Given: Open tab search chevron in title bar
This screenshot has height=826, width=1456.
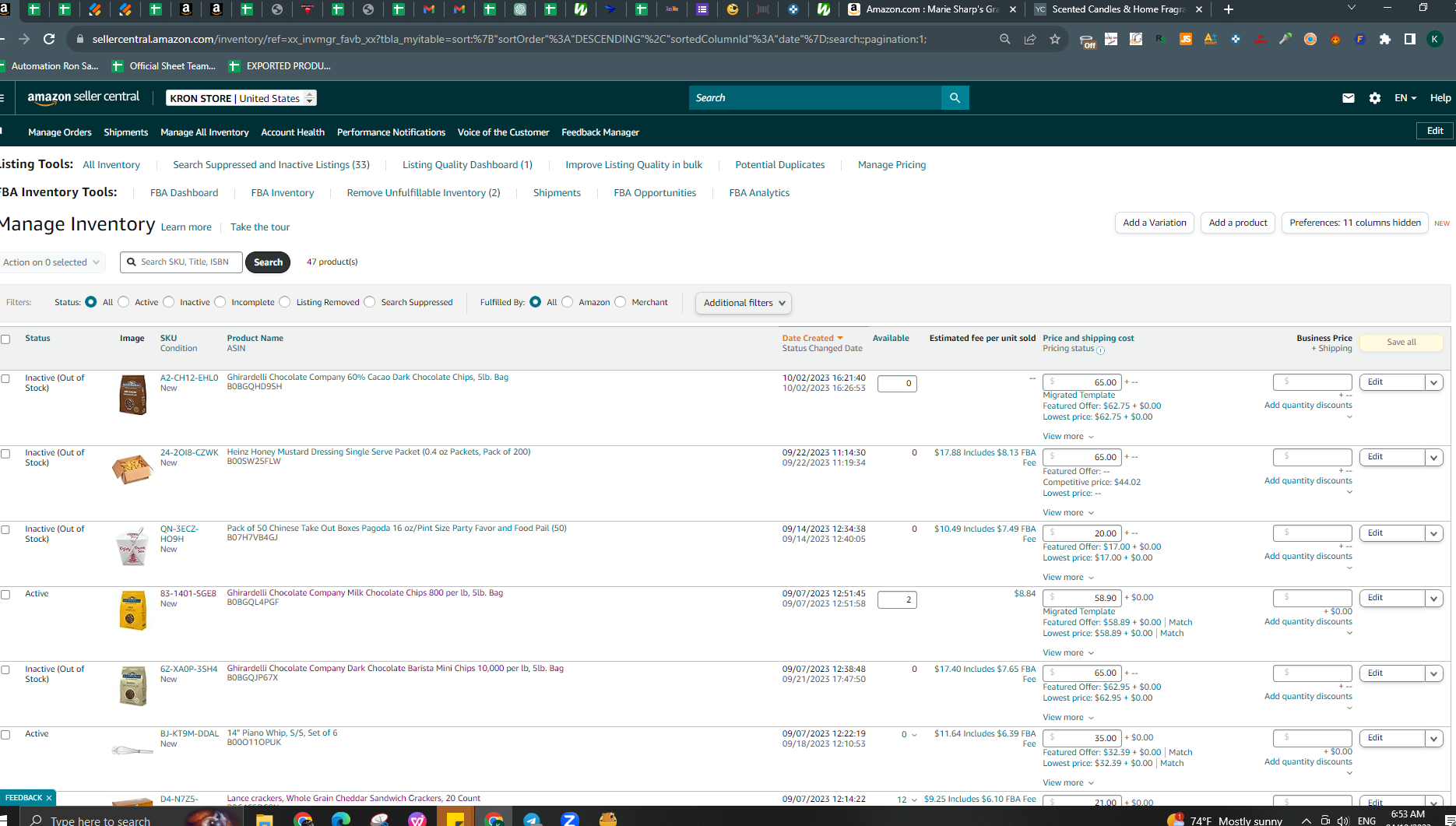Looking at the screenshot, I should click(1351, 8).
